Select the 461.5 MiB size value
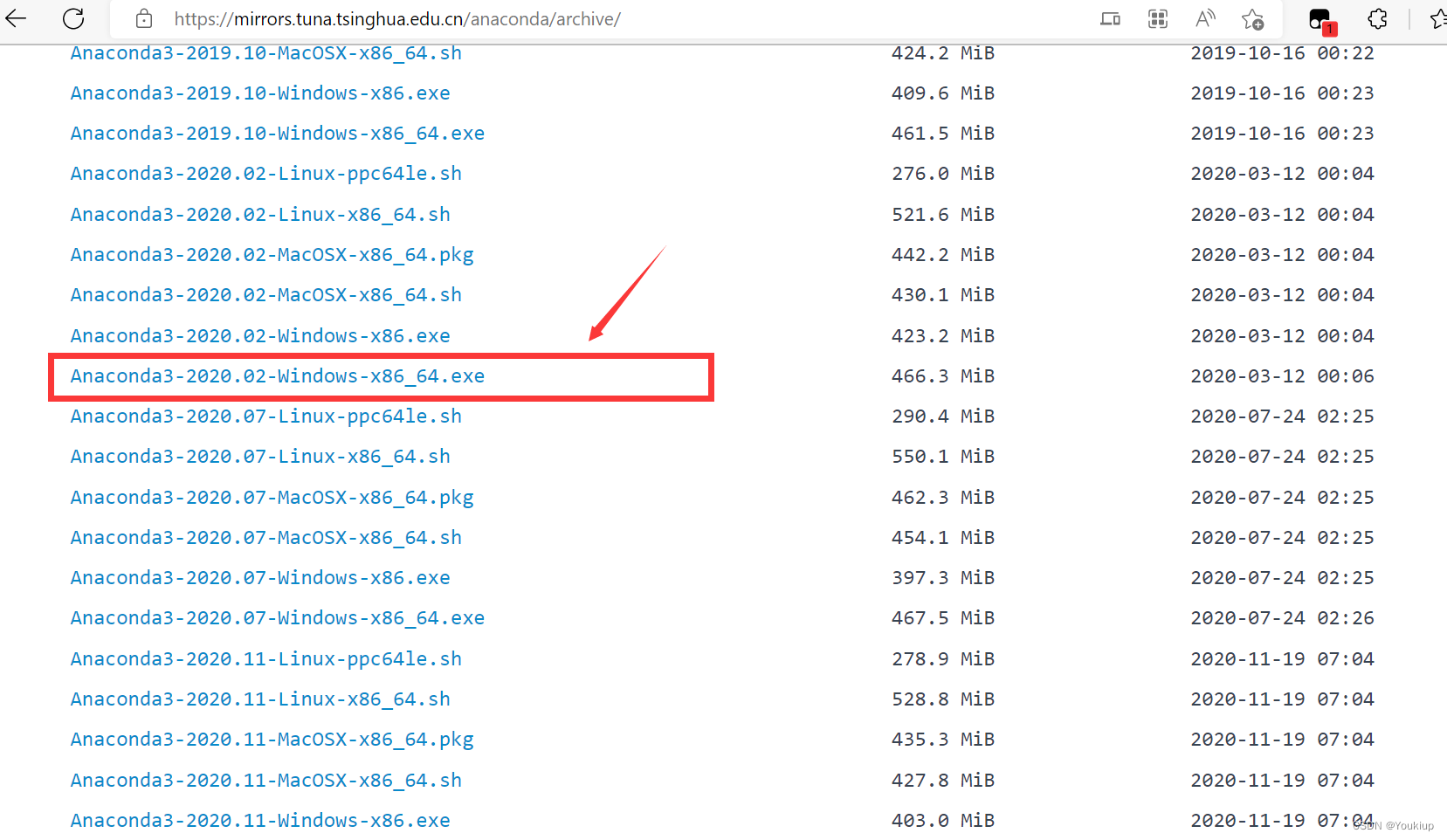 click(x=943, y=134)
